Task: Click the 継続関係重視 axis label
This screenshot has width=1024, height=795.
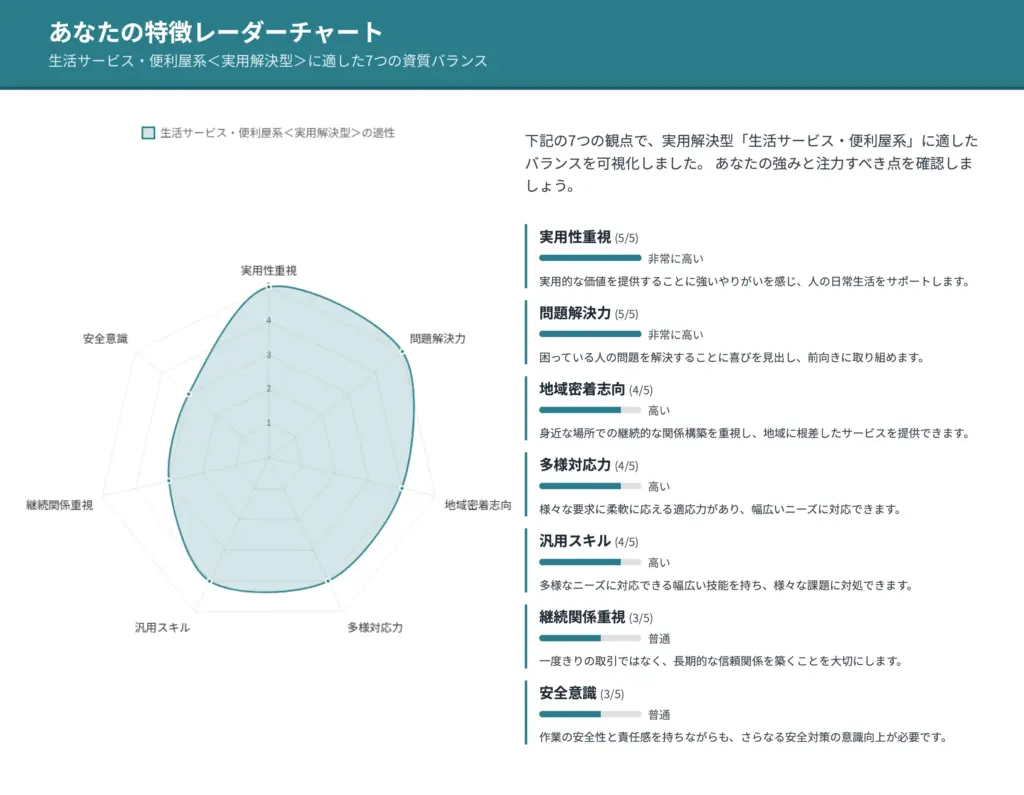Action: point(59,505)
